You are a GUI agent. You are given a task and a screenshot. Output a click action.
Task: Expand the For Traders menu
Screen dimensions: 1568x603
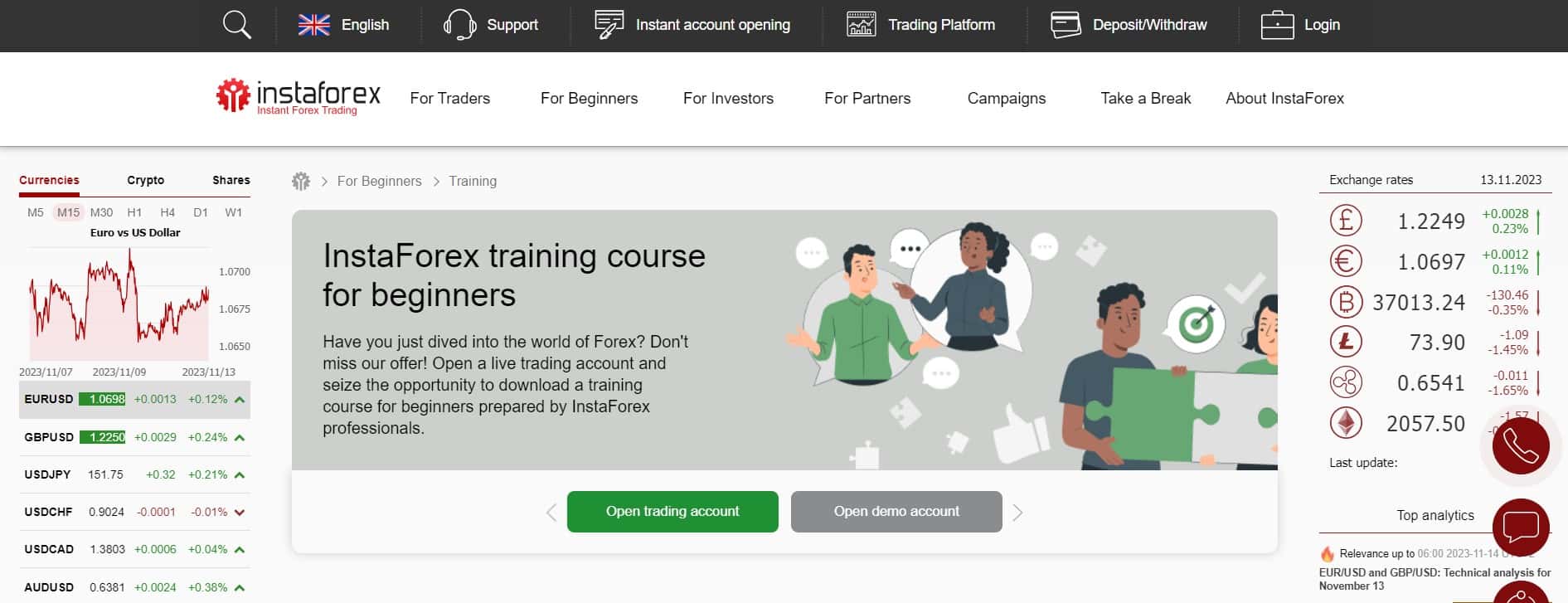[x=450, y=98]
